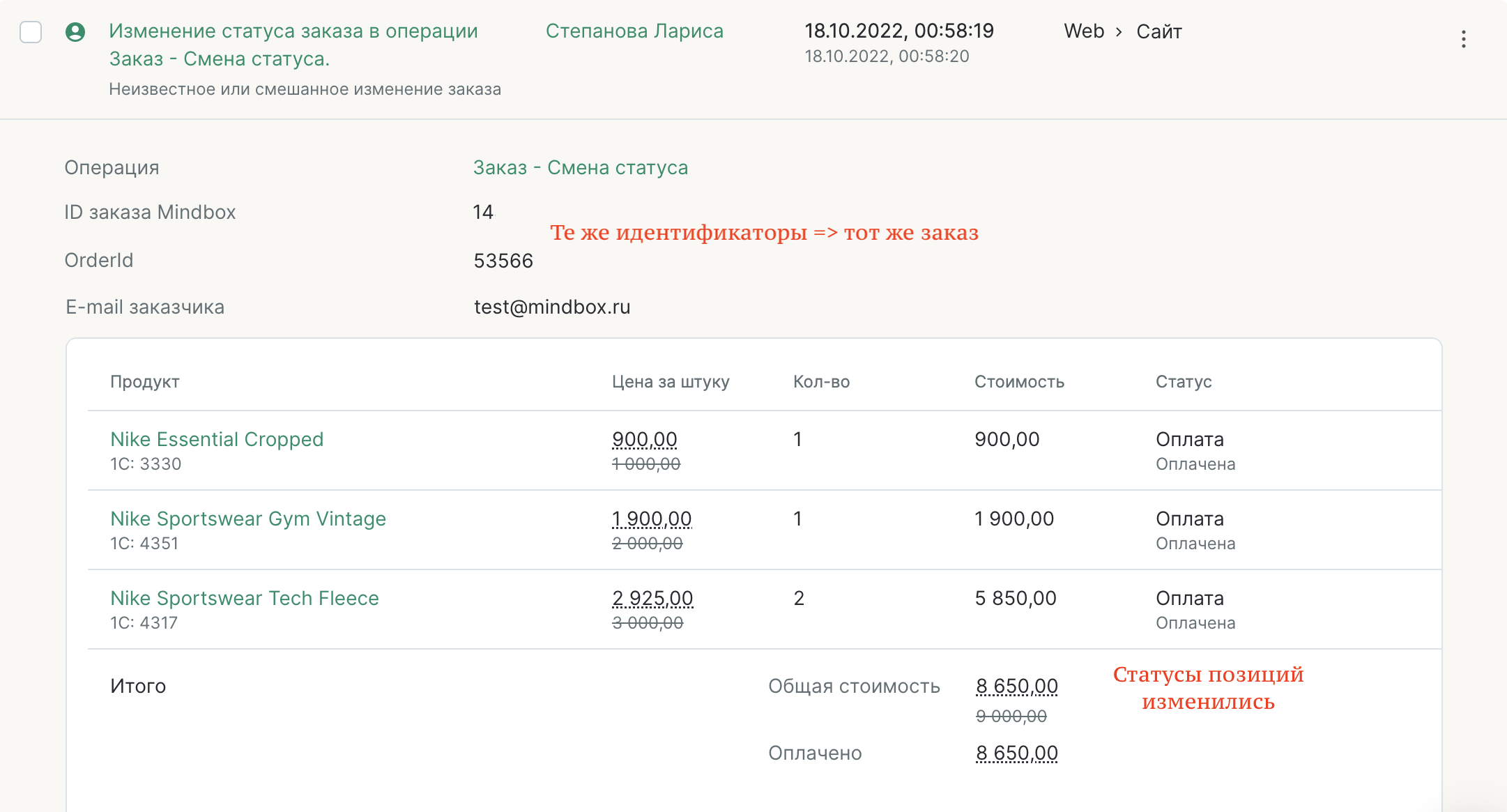Click the Кол-во column header
1507x812 pixels.
(x=821, y=381)
